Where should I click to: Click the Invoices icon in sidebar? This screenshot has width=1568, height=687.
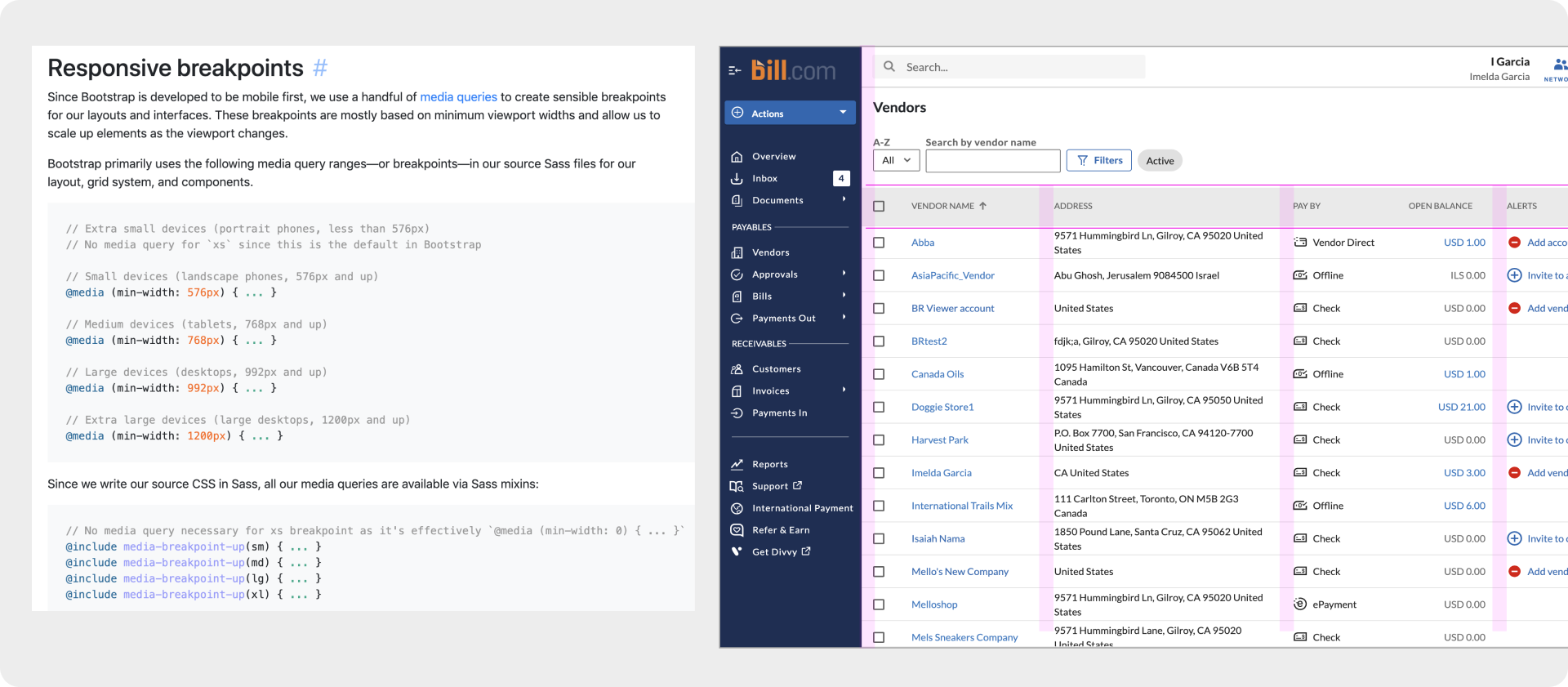[737, 391]
